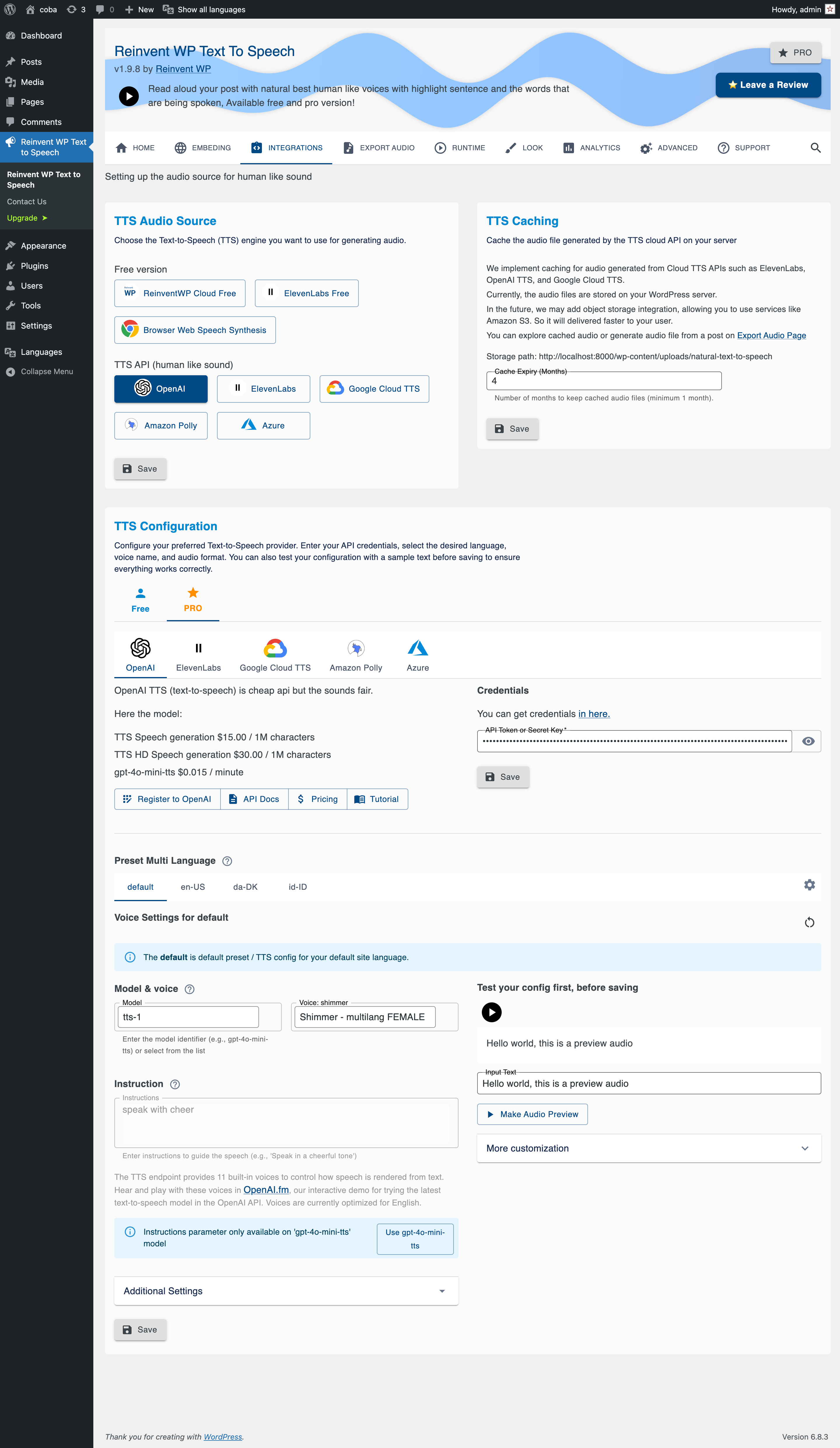840x1448 pixels.
Task: Select the en-US language preset tab
Action: (x=193, y=887)
